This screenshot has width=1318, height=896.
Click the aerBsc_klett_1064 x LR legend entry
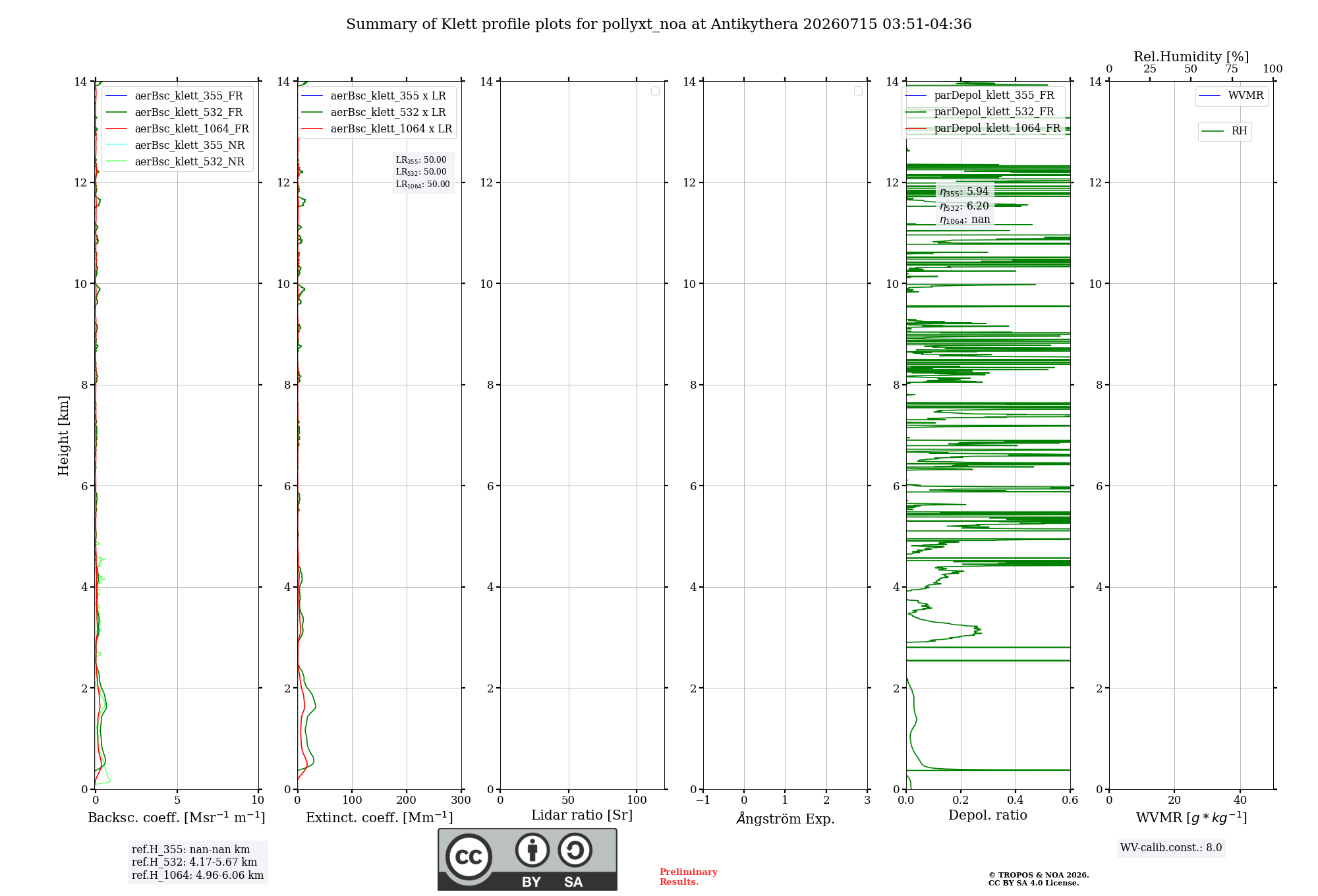coord(377,128)
